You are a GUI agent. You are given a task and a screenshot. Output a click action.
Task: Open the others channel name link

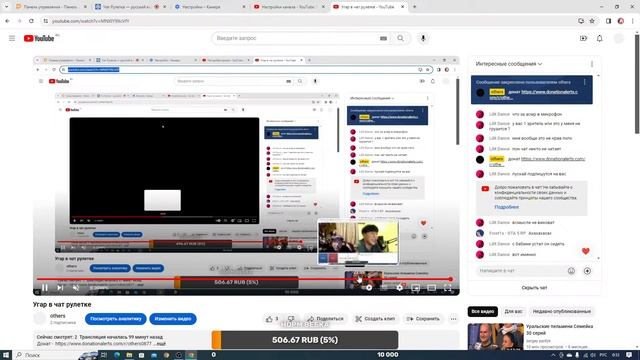point(58,316)
